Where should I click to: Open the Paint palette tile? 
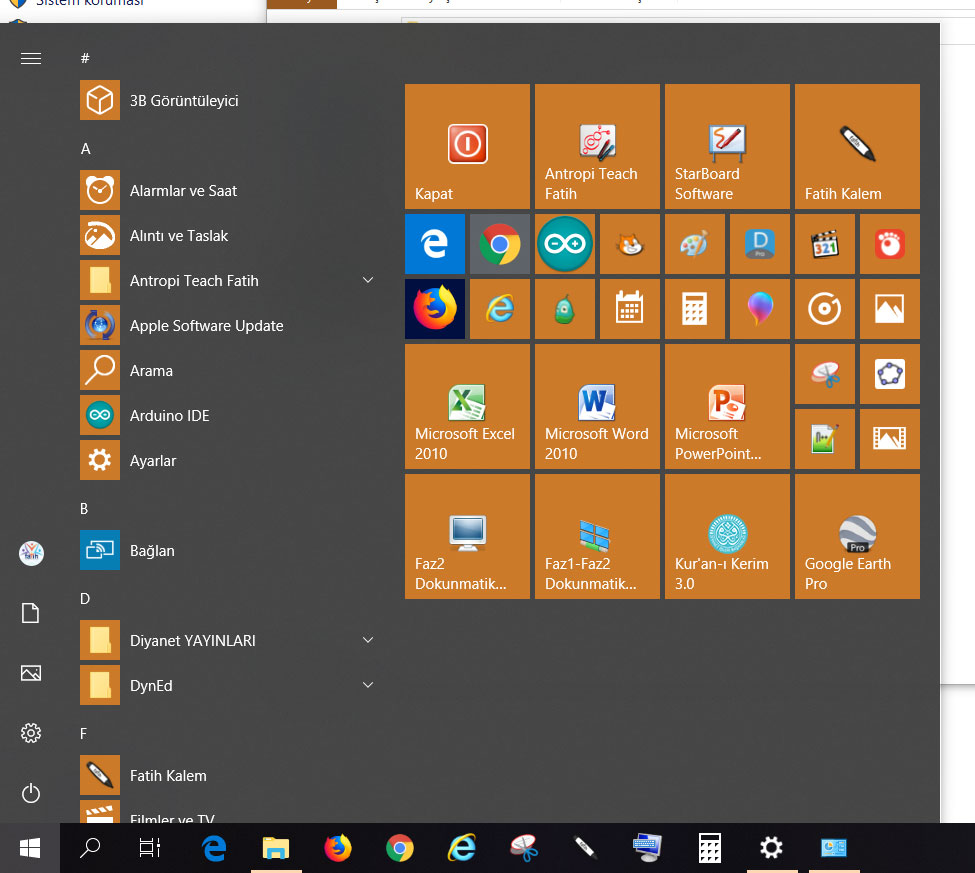(695, 244)
